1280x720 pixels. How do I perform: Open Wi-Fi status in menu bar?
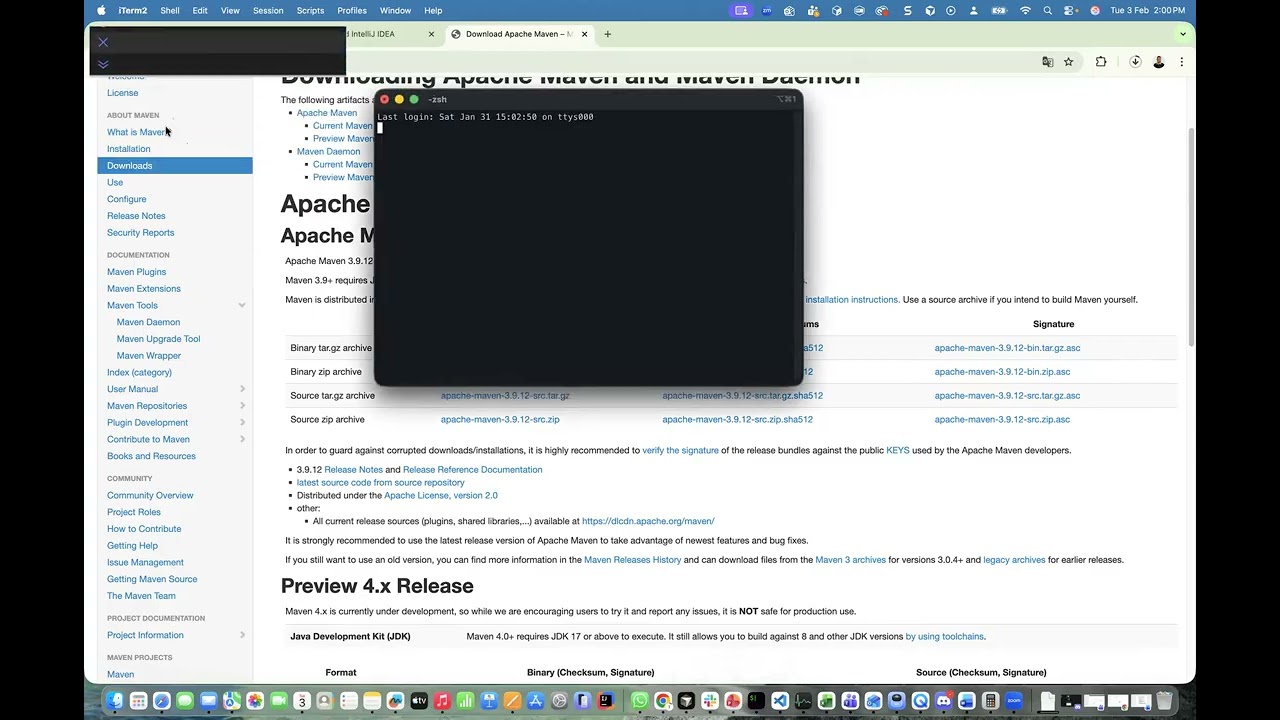pyautogui.click(x=1025, y=10)
